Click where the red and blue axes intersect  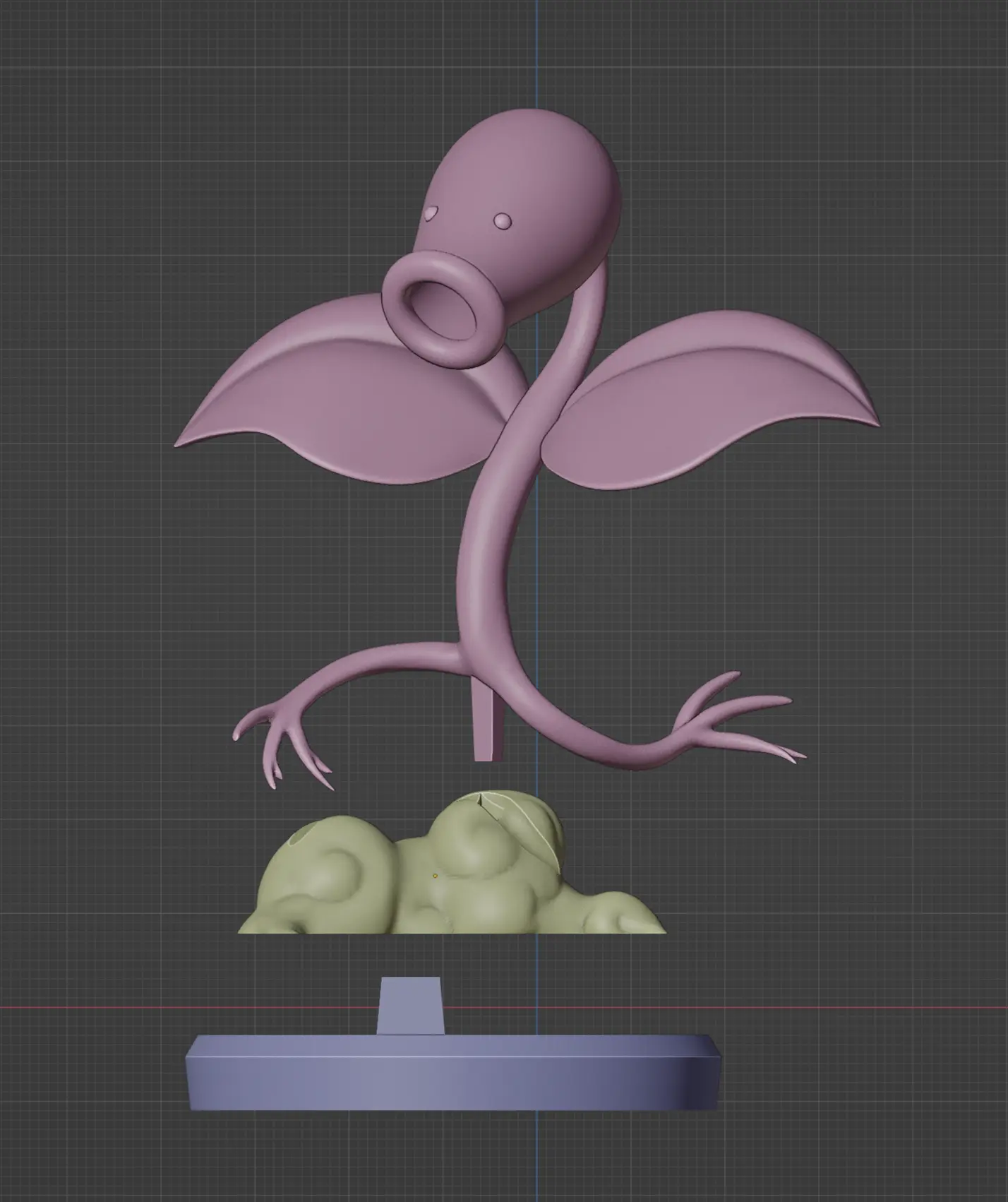[x=536, y=1007]
